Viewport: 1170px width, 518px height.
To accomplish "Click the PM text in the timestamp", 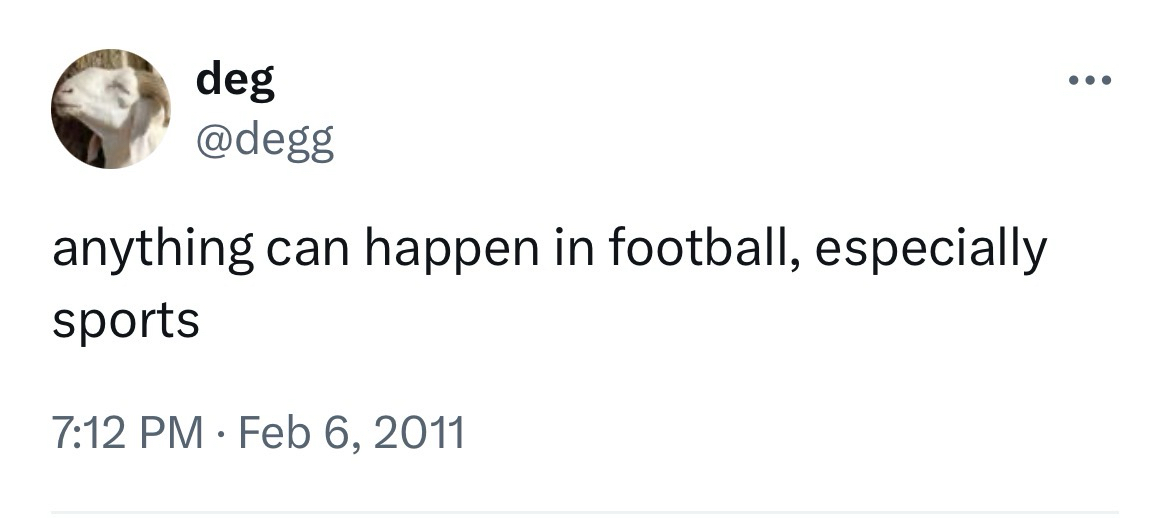I will (x=170, y=433).
